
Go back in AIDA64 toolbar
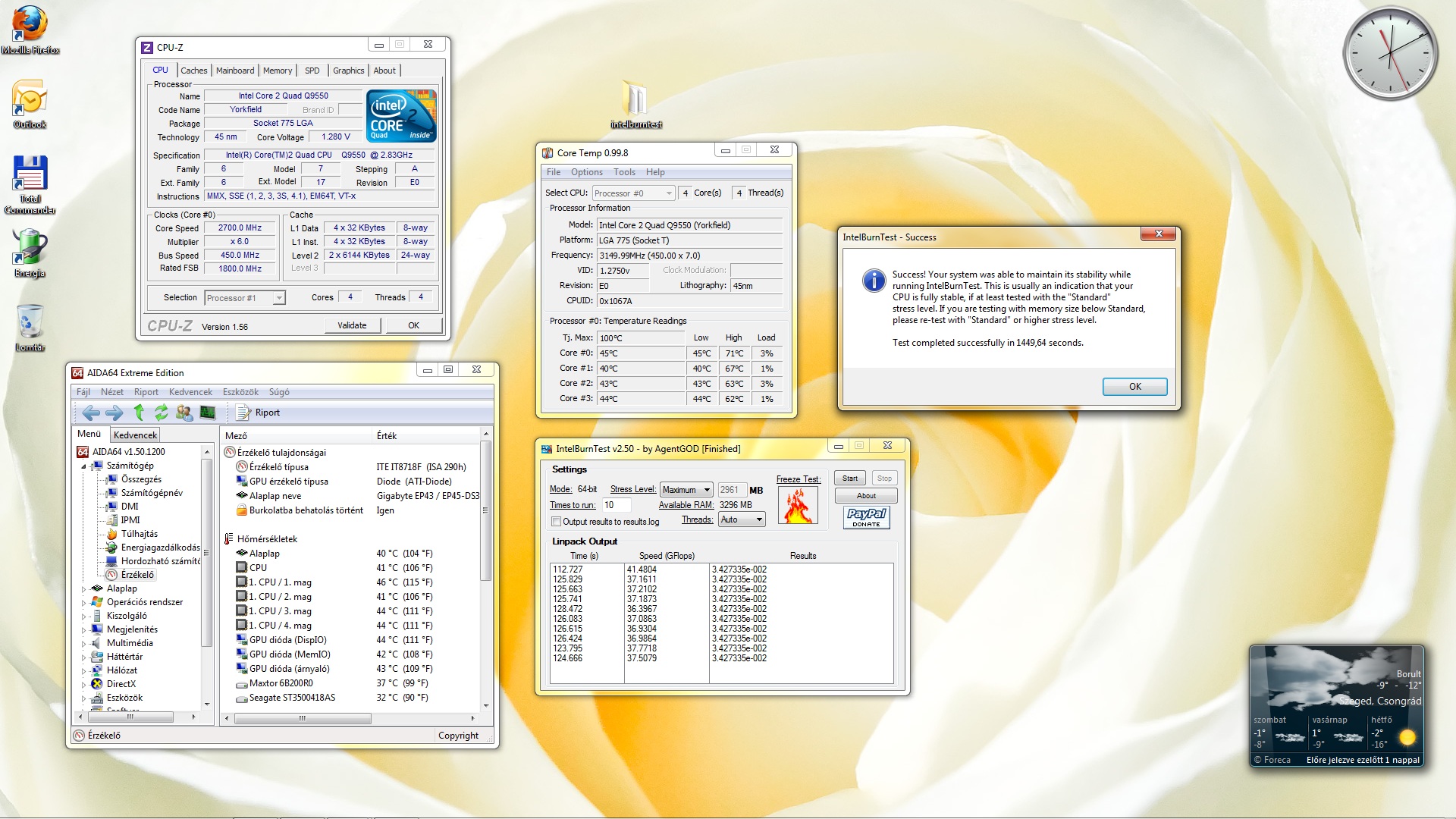(91, 413)
